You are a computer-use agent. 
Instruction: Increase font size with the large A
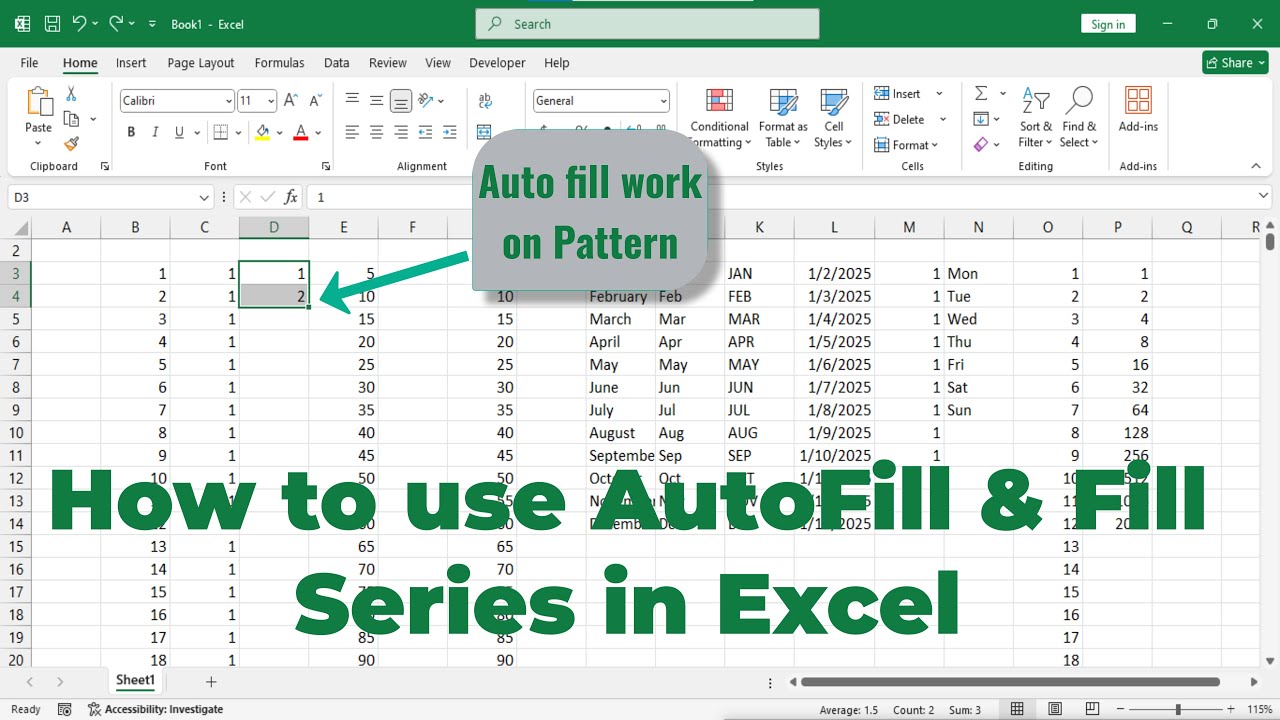point(291,100)
